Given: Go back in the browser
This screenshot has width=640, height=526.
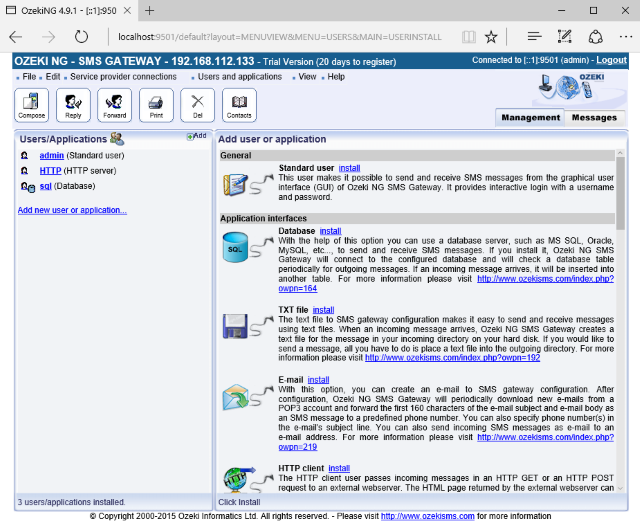Looking at the screenshot, I should coord(16,37).
